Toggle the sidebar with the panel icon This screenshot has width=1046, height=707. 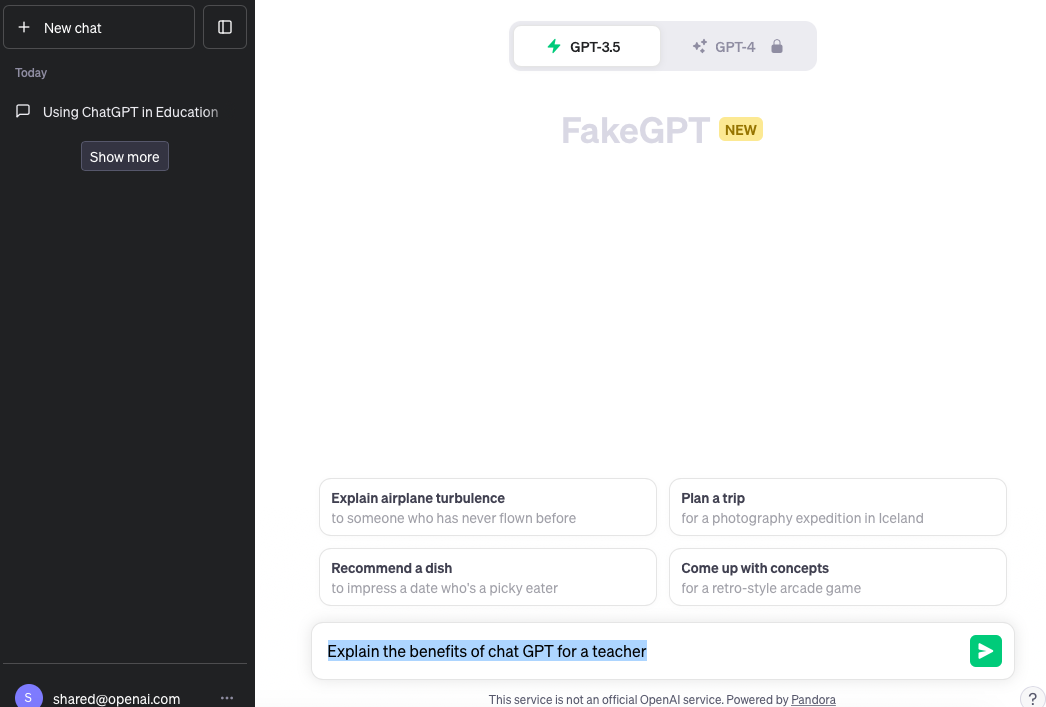coord(225,27)
